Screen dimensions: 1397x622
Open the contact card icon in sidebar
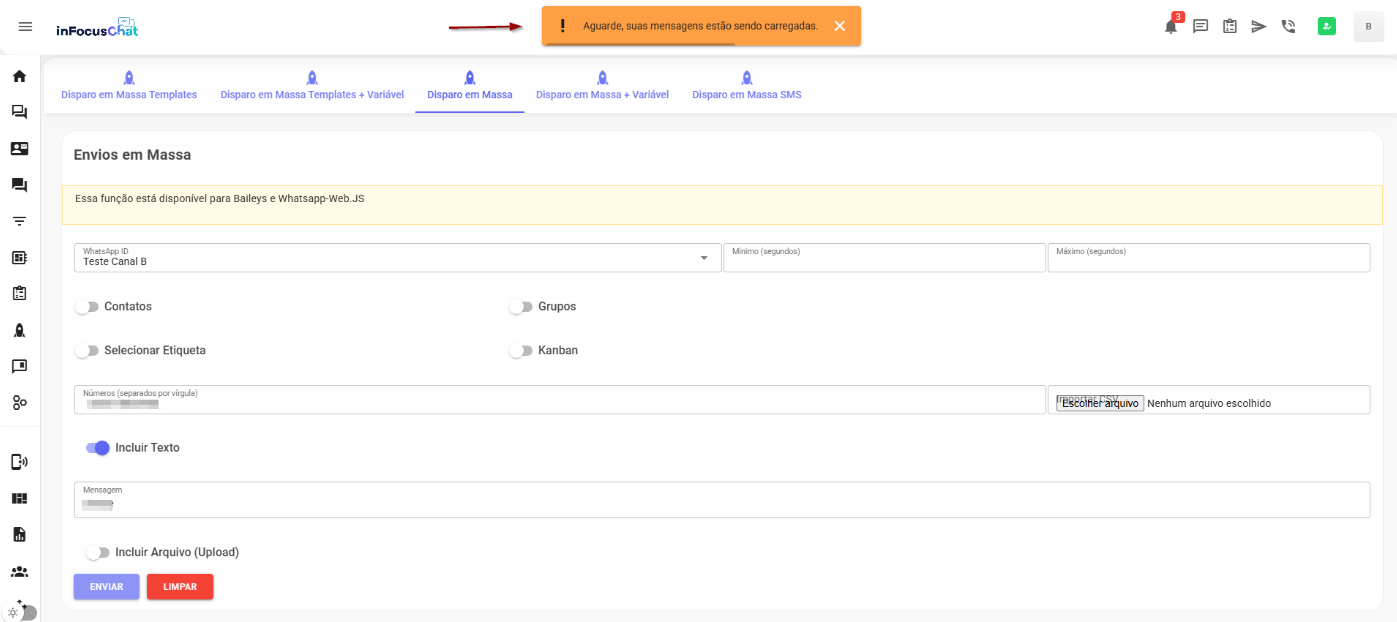19,149
